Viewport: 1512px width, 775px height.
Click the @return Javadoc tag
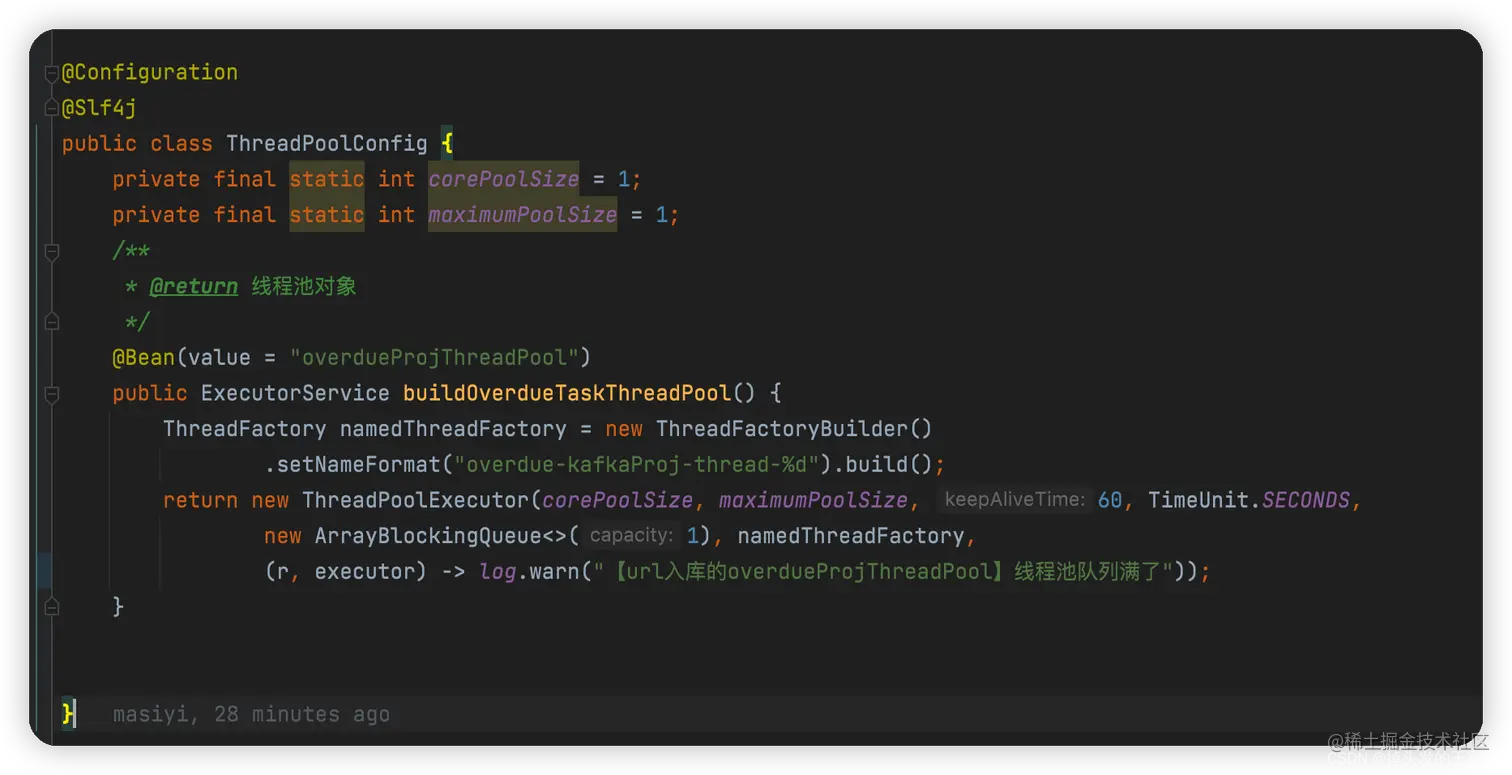pos(194,287)
